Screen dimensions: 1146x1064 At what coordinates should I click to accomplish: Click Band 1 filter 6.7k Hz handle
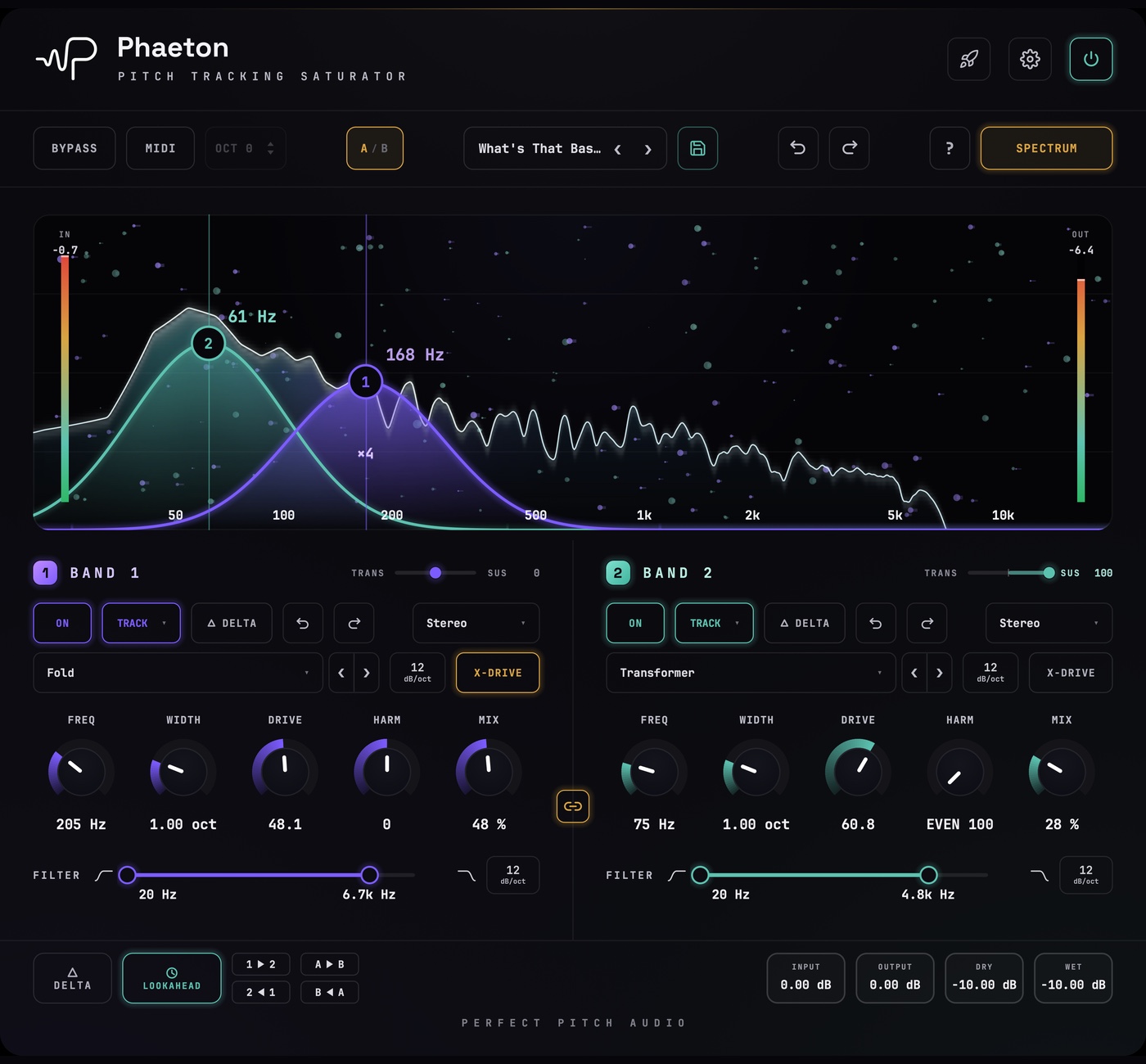pos(370,875)
